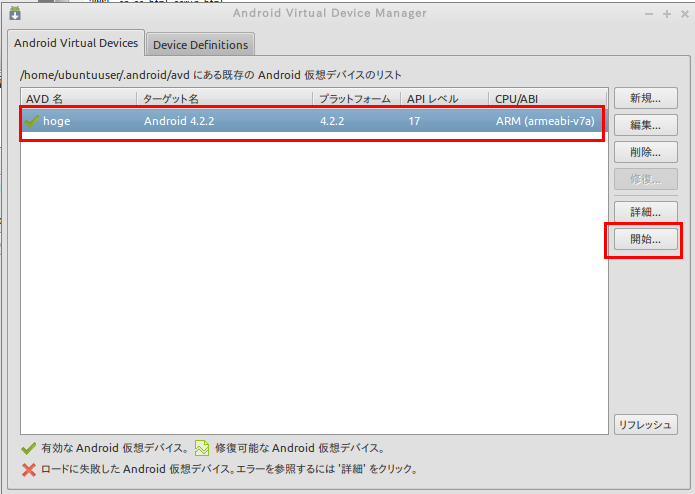Click the valid-device green check legend icon
Screen dimensions: 695x494
click(x=28, y=448)
